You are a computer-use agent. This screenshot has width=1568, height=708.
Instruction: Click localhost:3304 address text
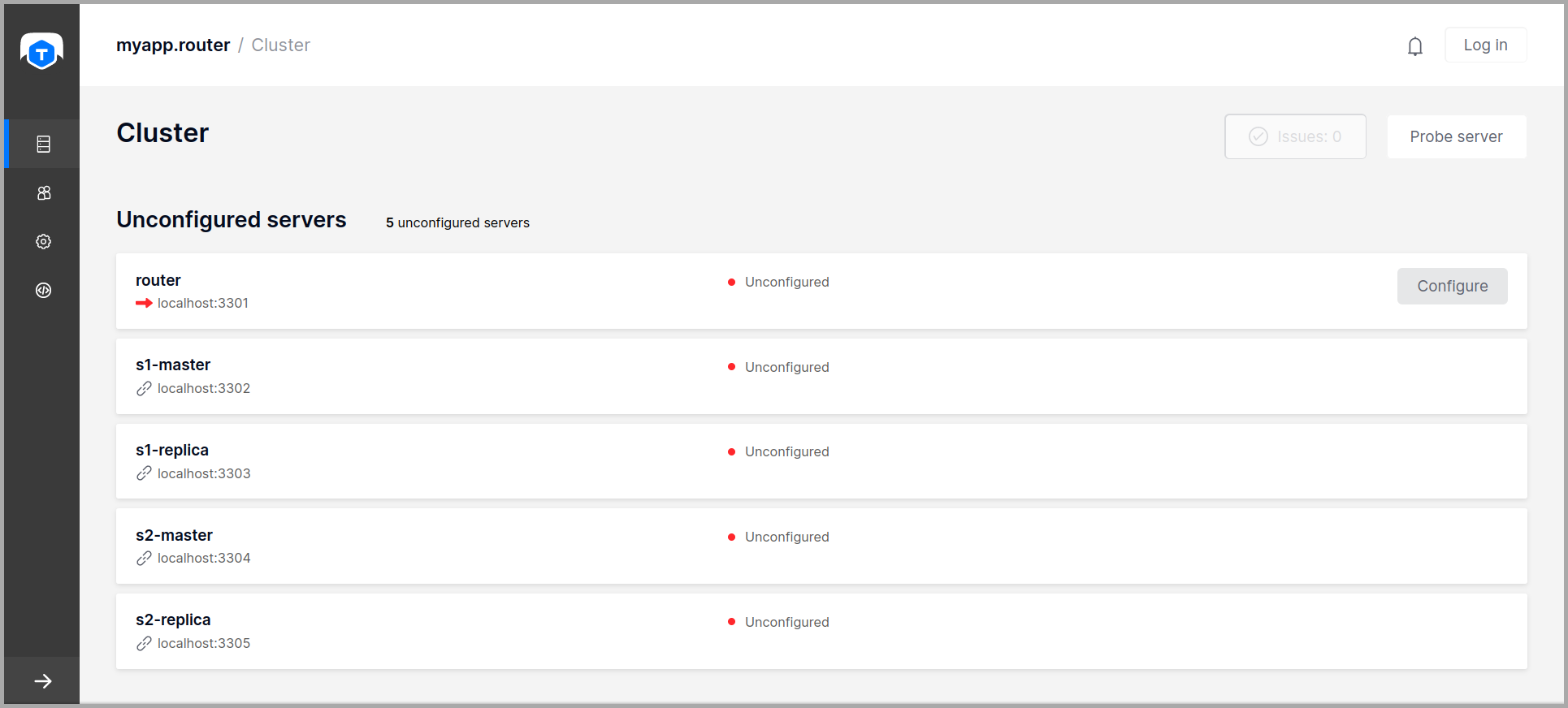point(204,558)
